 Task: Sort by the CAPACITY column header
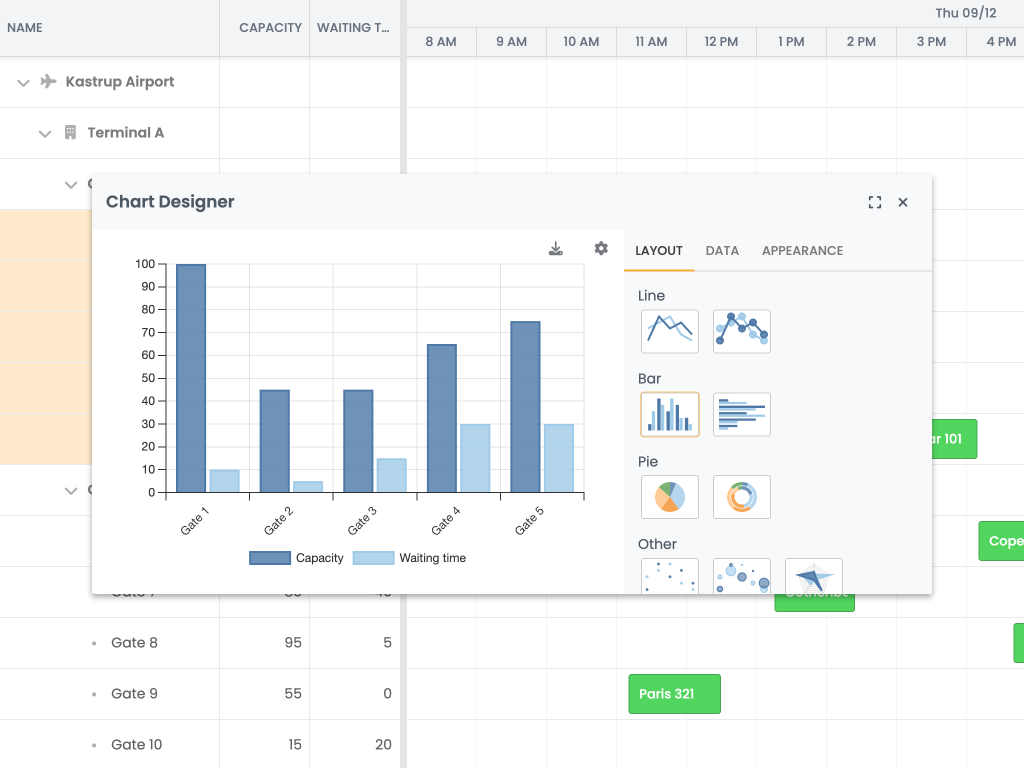point(264,28)
